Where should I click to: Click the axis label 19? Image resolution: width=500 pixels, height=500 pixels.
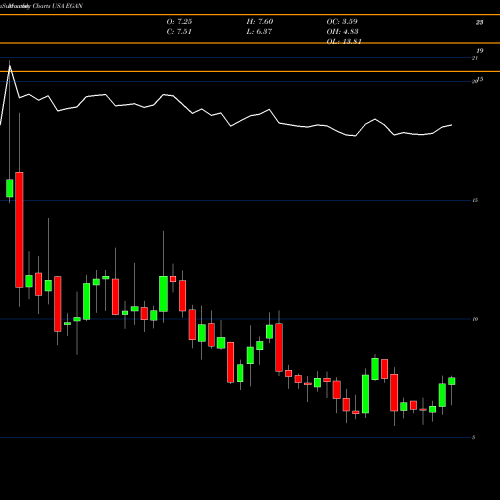click(x=479, y=51)
